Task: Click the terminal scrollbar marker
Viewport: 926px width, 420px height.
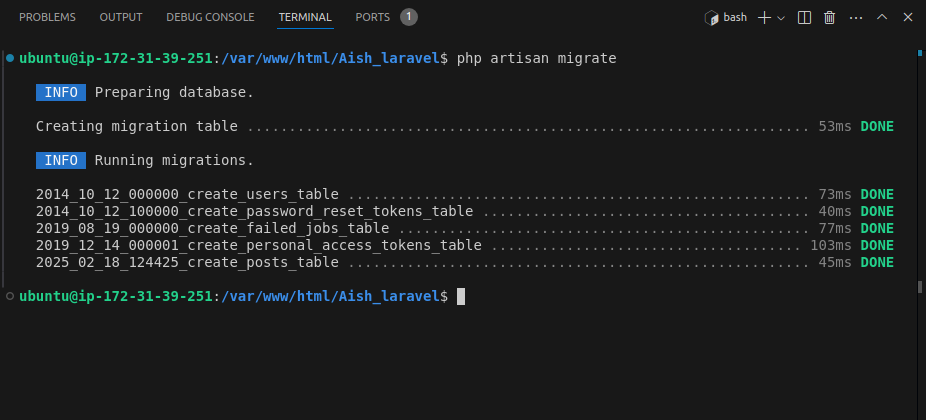Action: coord(920,287)
